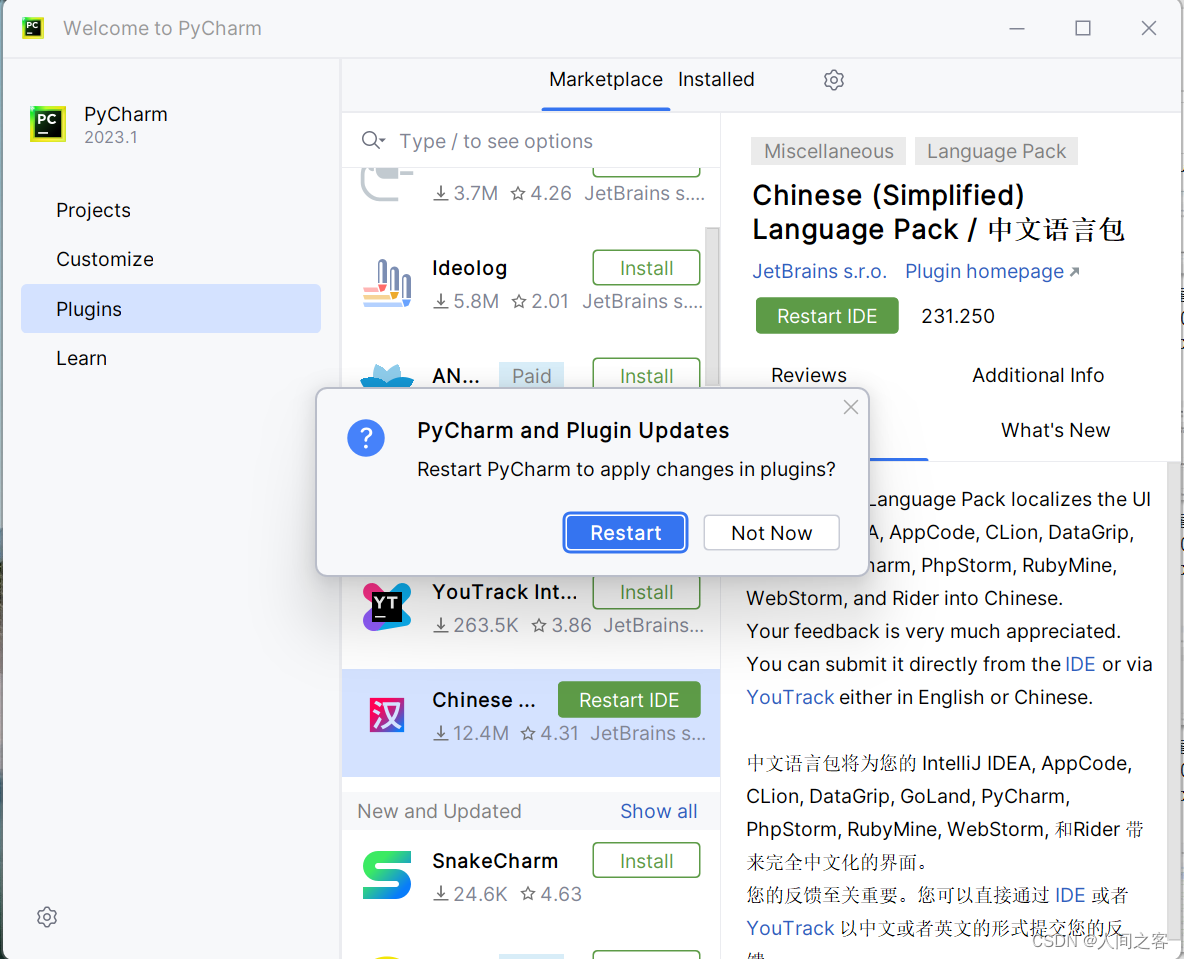
Task: Open the IDE link in English description
Action: click(1080, 665)
